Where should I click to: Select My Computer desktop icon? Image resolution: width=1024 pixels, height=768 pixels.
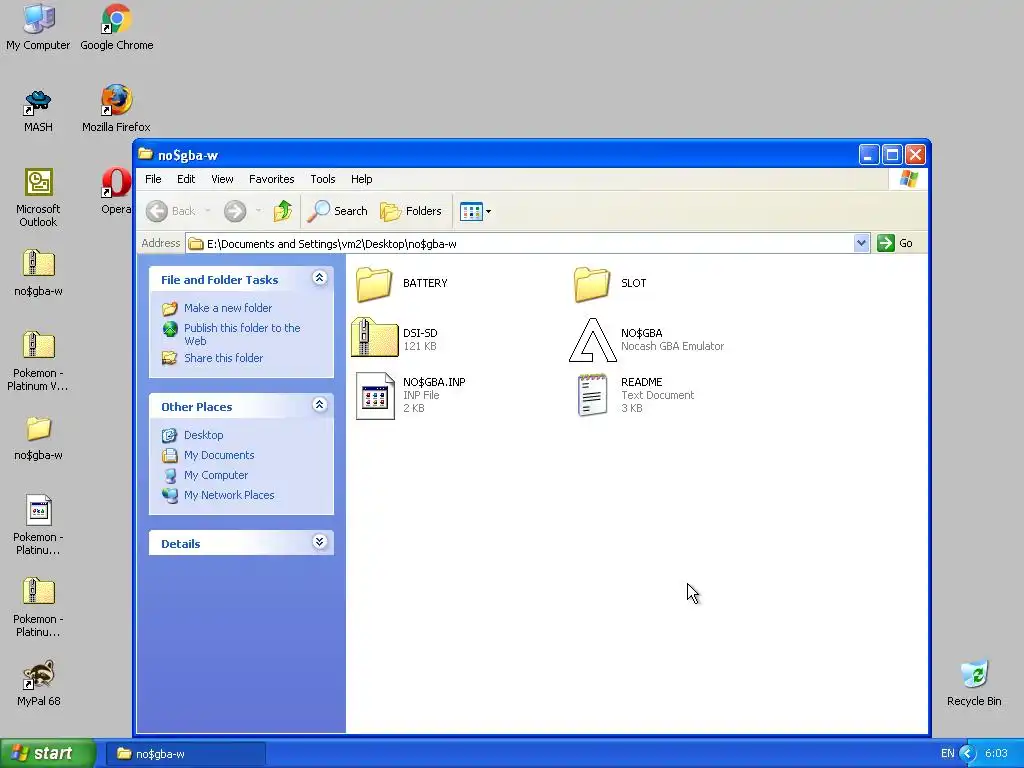click(39, 27)
